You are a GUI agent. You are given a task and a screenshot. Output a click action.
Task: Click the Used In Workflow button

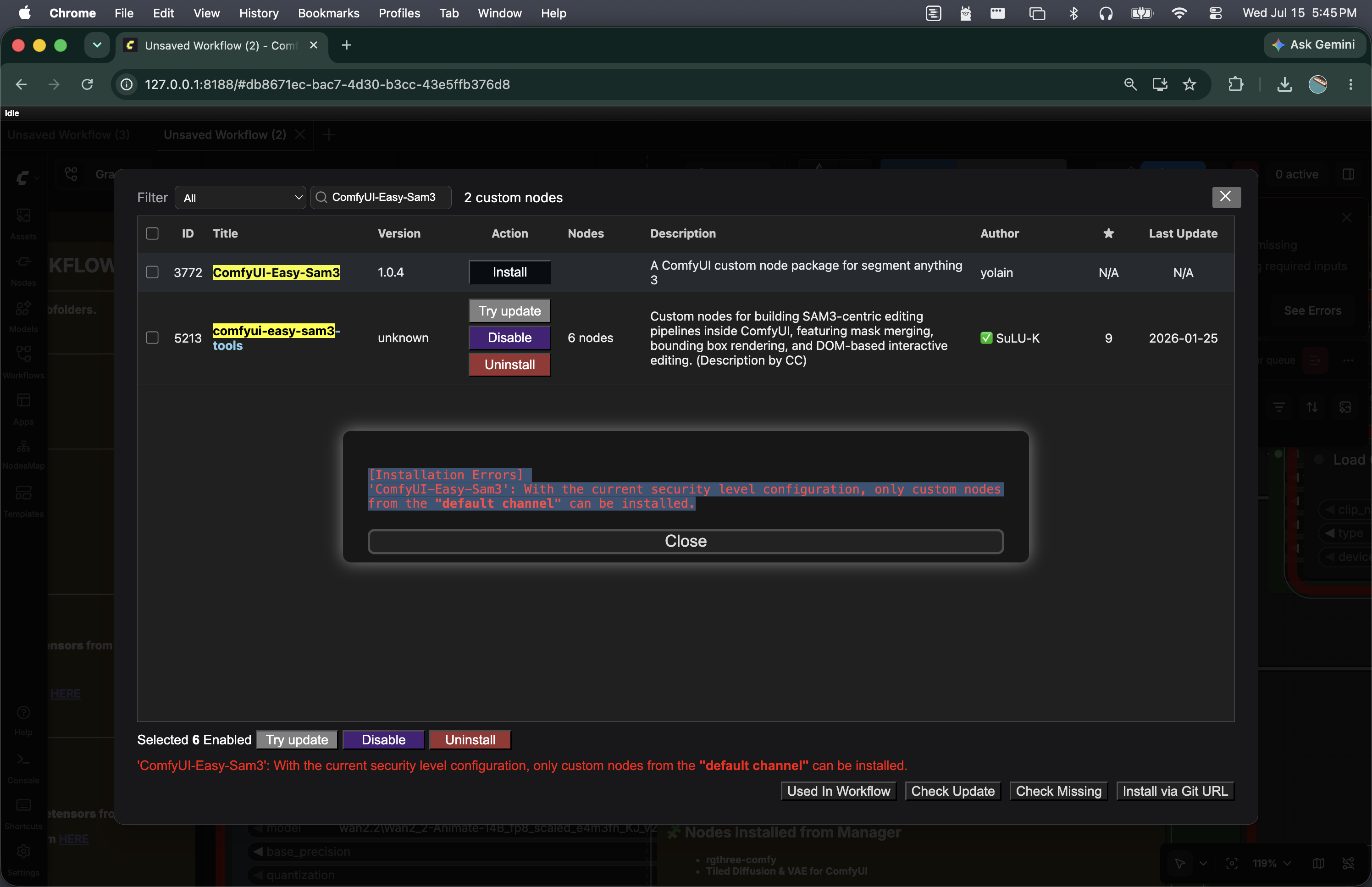pyautogui.click(x=838, y=791)
